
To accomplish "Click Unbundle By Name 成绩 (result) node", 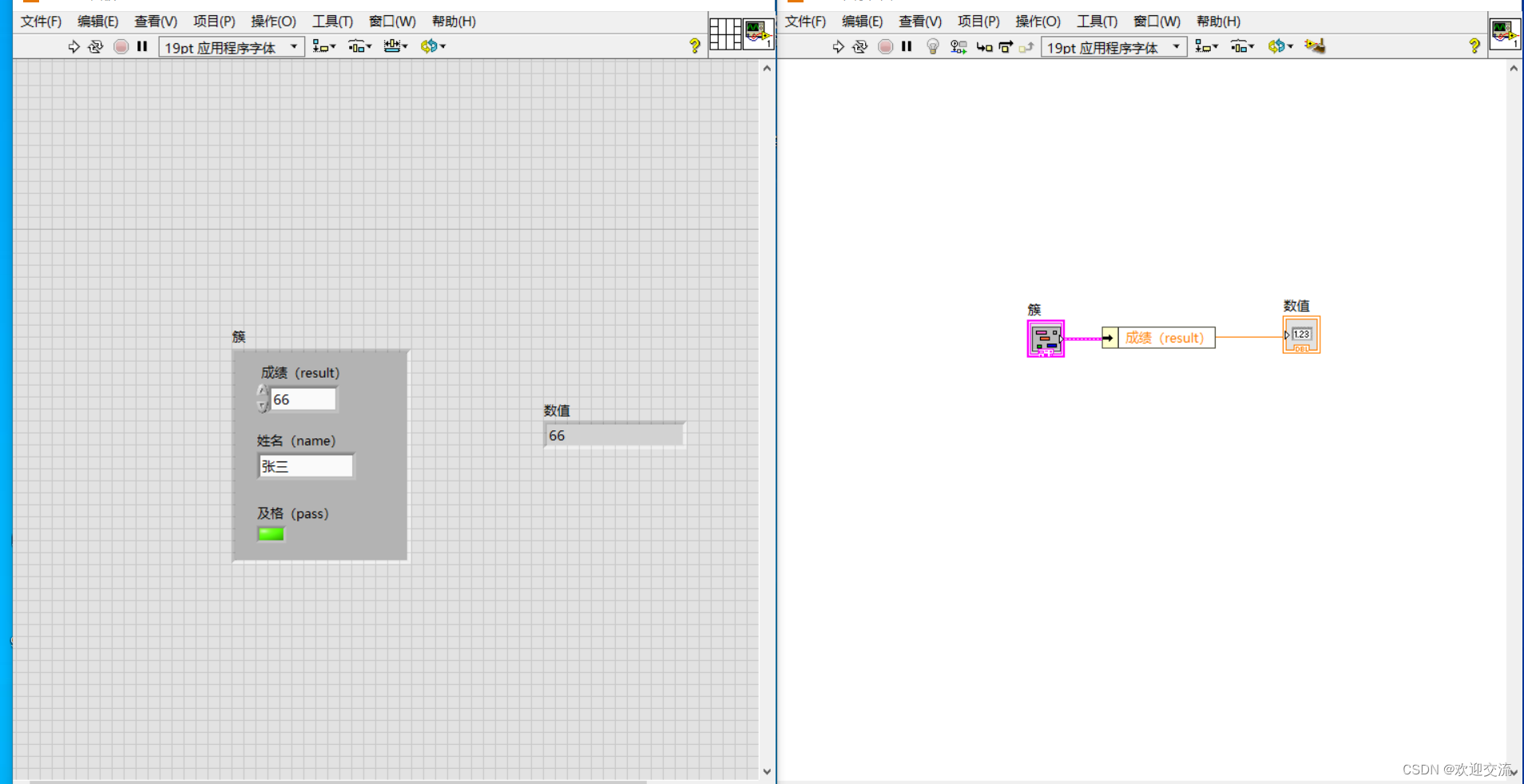I will pyautogui.click(x=1158, y=338).
